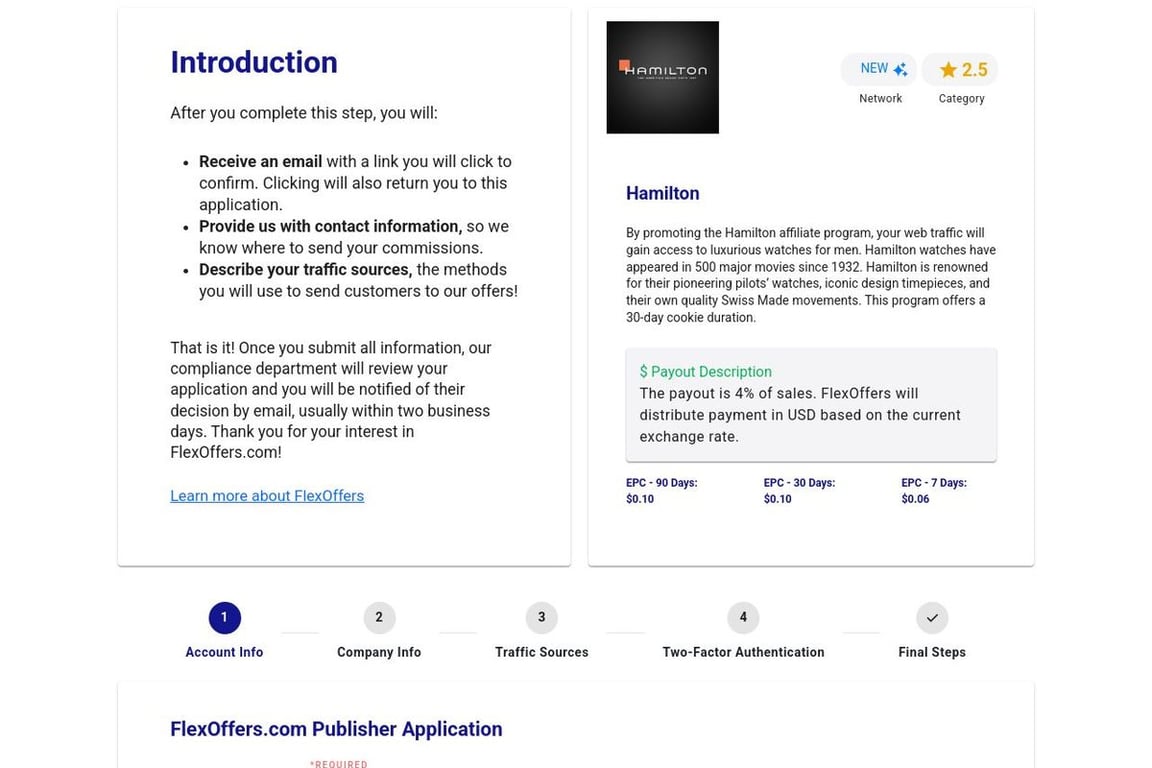Click the EPC - 30 Days label
1152x768 pixels.
[x=799, y=483]
